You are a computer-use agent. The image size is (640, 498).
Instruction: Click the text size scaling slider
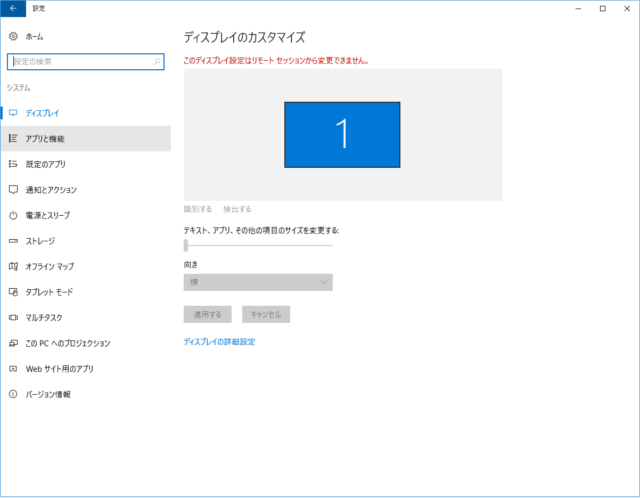[x=258, y=245]
